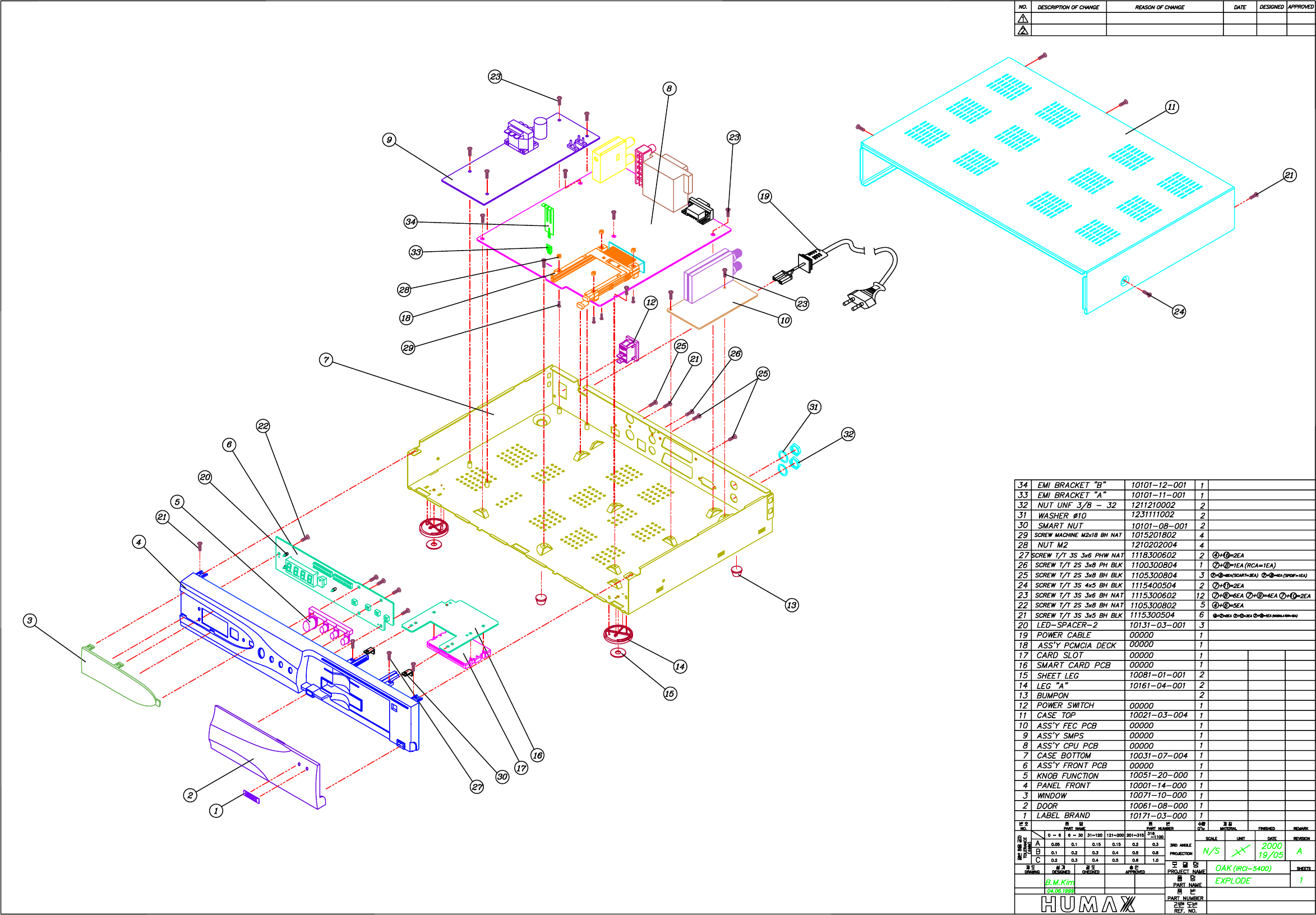The image size is (1316, 915).
Task: Select the balloon callout numbered 7
Action: point(326,360)
